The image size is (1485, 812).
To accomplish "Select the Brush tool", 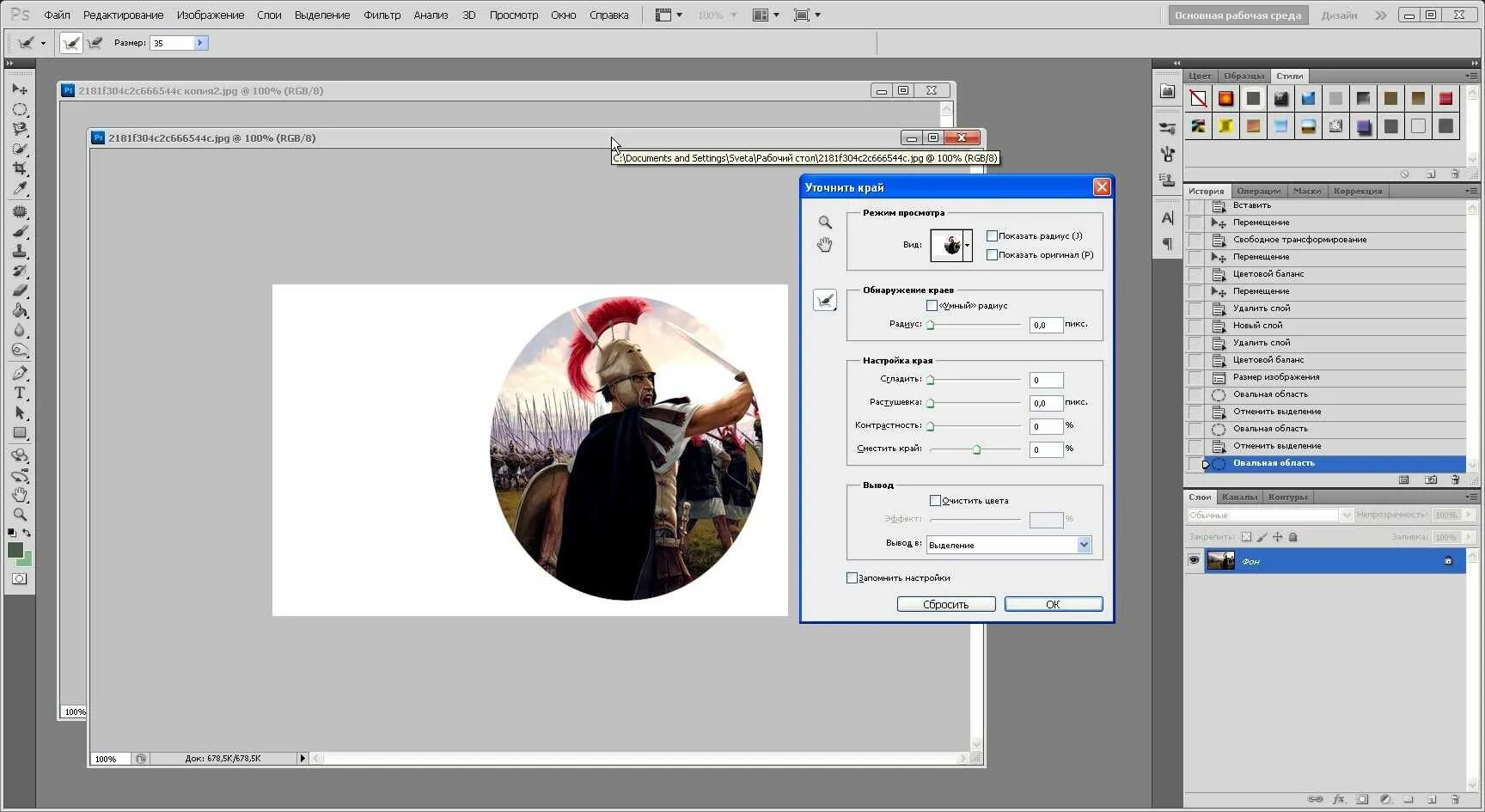I will [20, 231].
